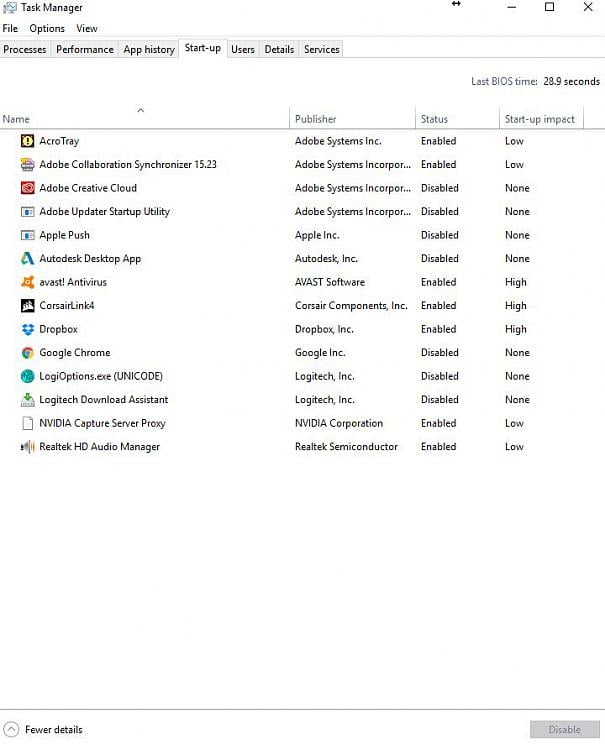Select 'Realtek HD Audio Manager' entry

pyautogui.click(x=99, y=447)
